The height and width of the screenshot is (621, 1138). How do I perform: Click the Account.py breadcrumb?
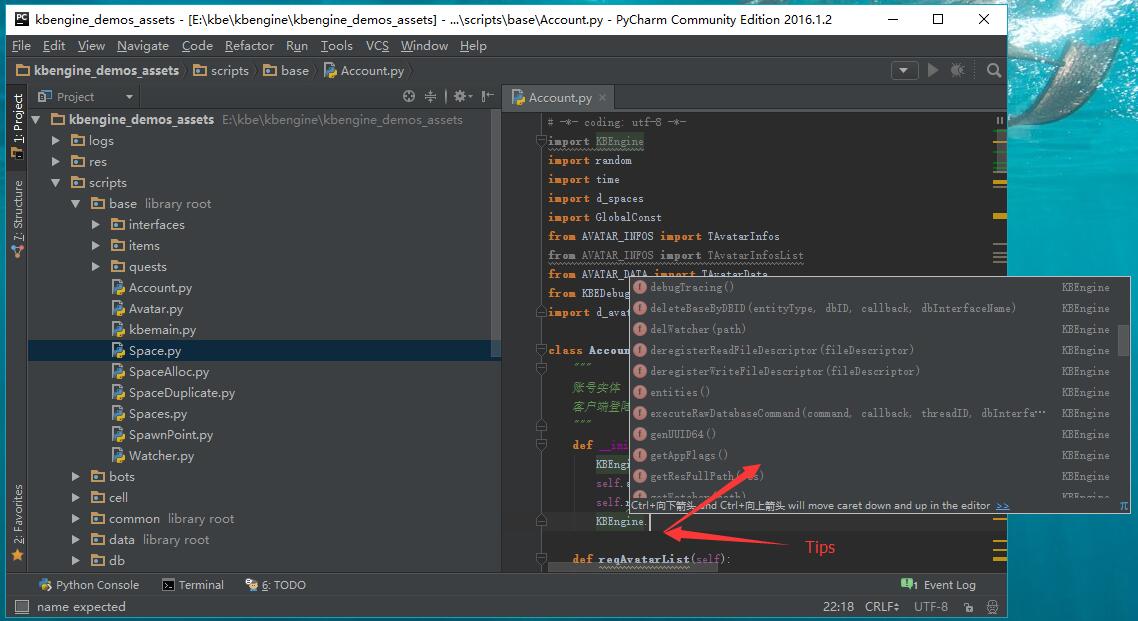[x=364, y=70]
